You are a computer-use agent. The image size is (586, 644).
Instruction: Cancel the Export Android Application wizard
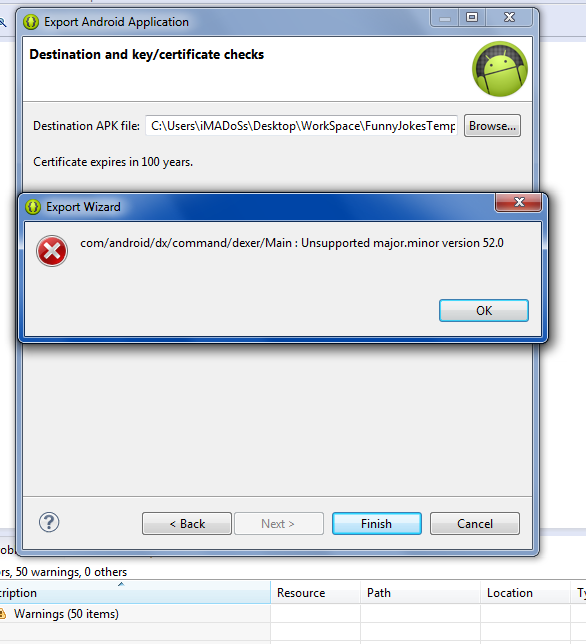[x=475, y=524]
